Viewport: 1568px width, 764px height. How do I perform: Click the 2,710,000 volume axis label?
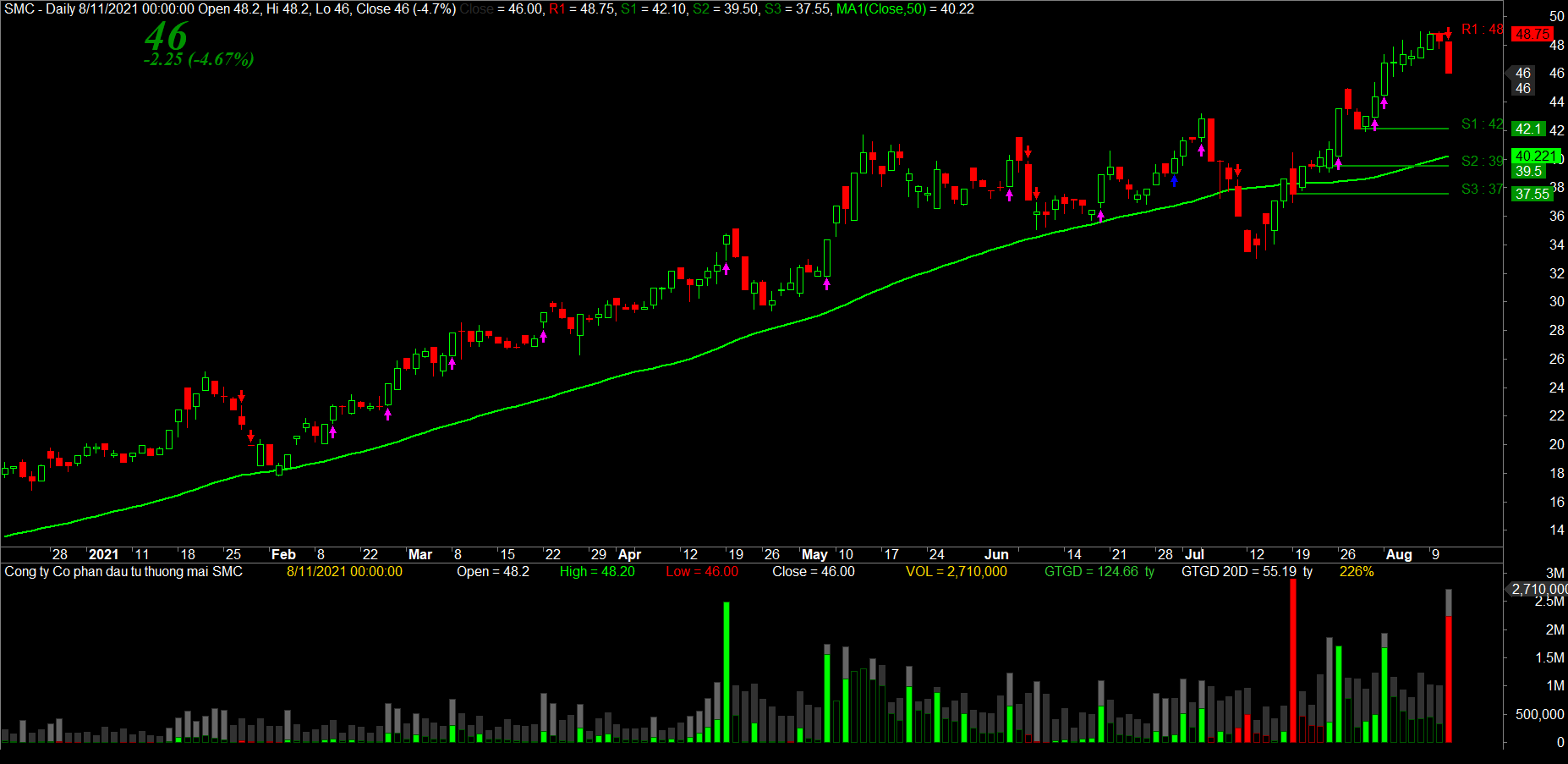1538,589
